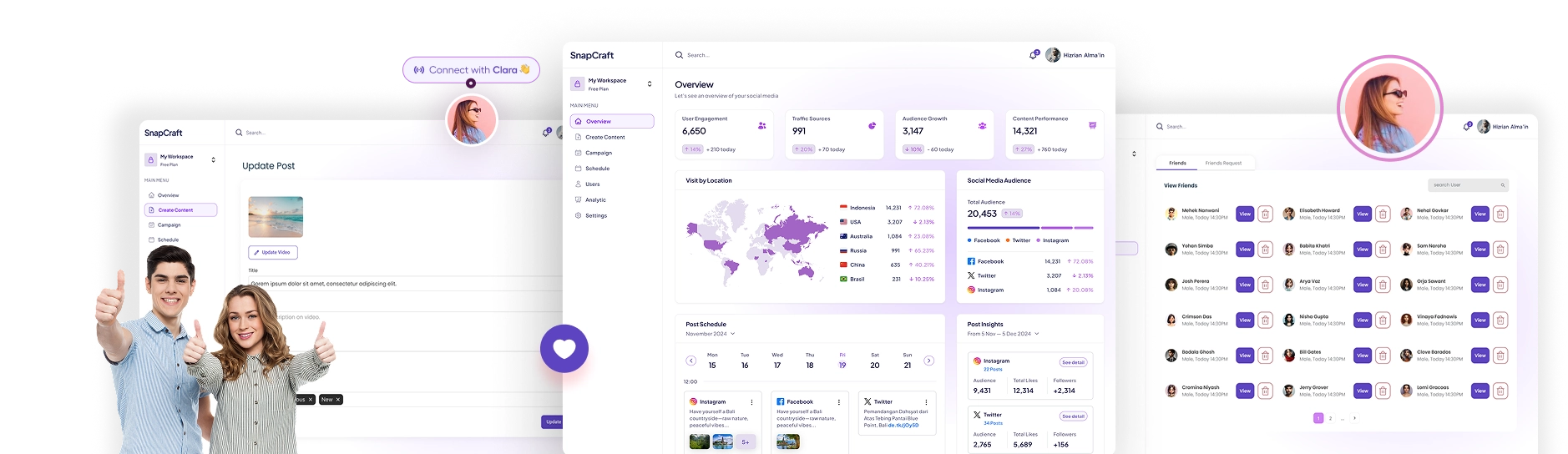Open notifications bell in center dashboard header
Screen dimensions: 1568x454
tap(1034, 55)
